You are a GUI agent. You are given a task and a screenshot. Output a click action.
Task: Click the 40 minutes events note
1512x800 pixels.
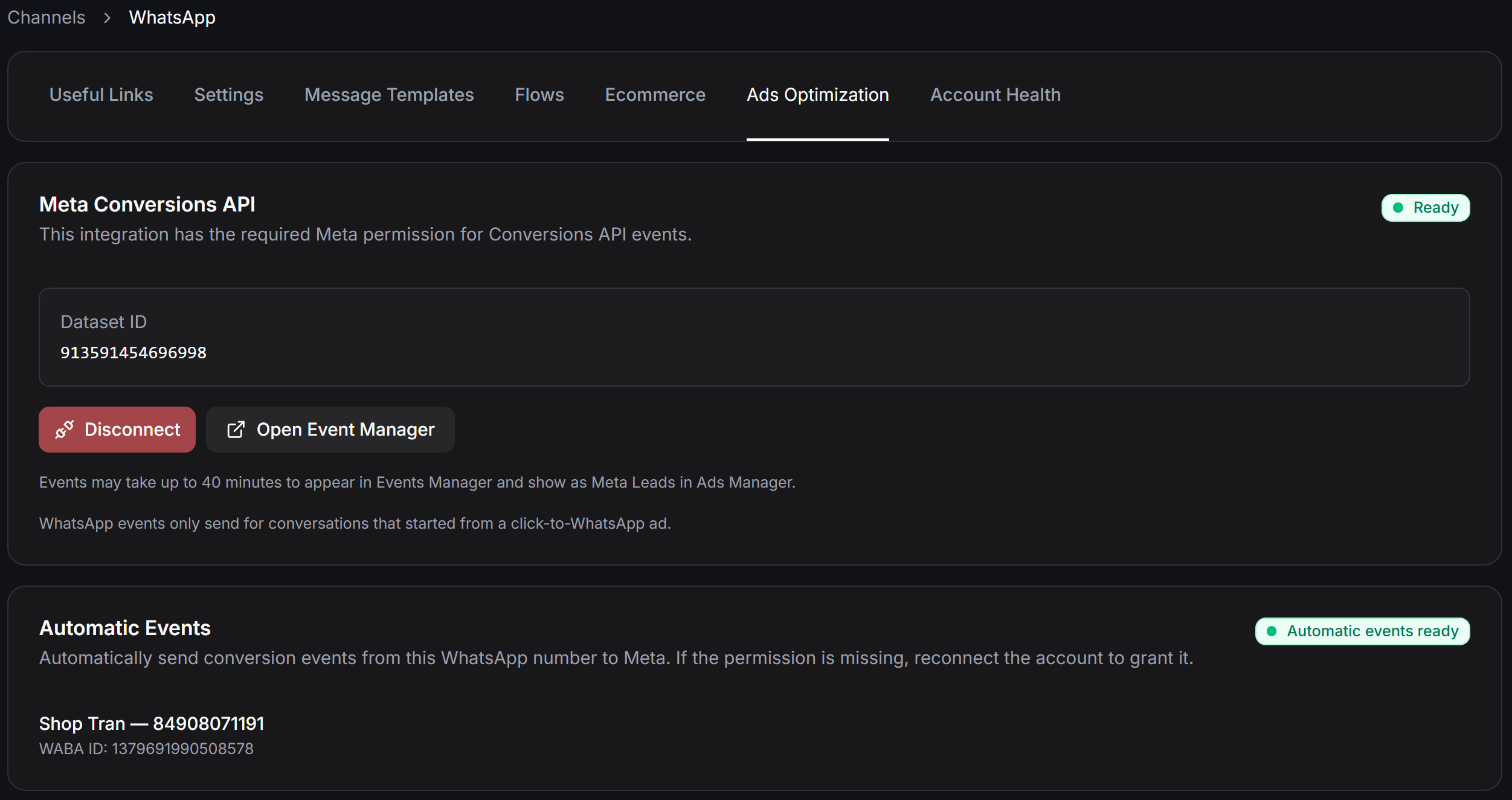417,483
